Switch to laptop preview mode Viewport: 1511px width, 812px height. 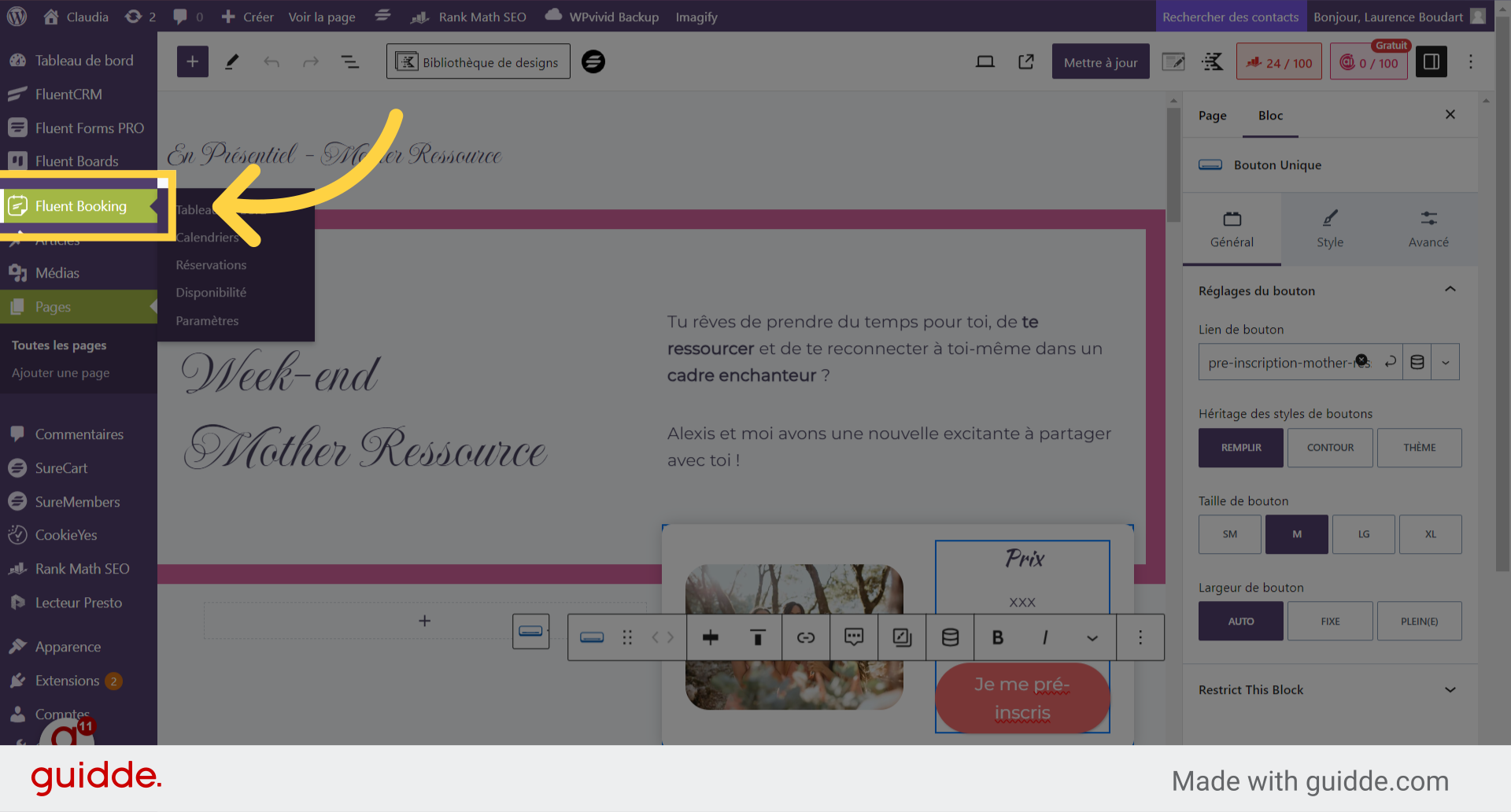pos(985,62)
